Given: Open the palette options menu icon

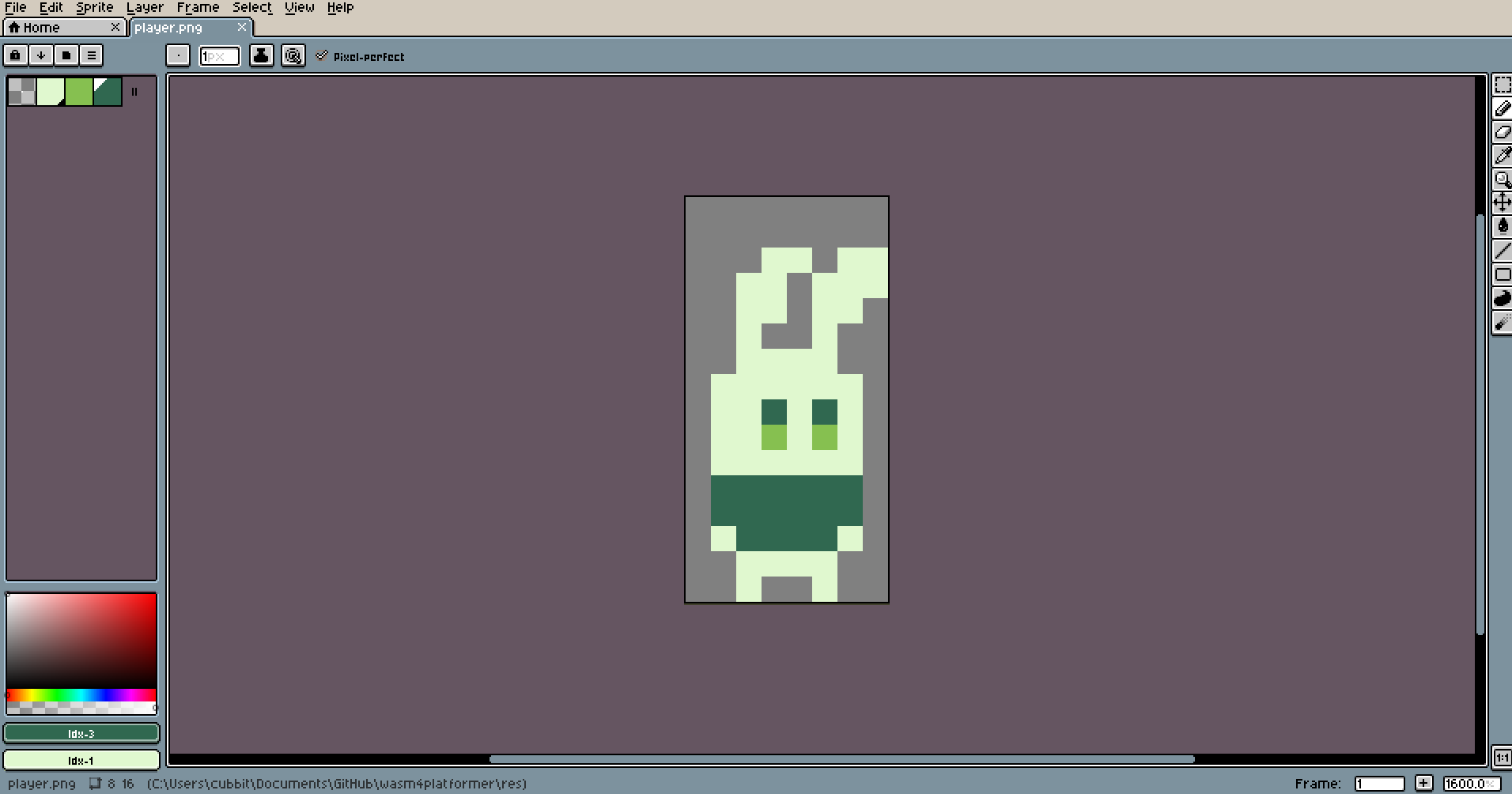Looking at the screenshot, I should pyautogui.click(x=92, y=55).
